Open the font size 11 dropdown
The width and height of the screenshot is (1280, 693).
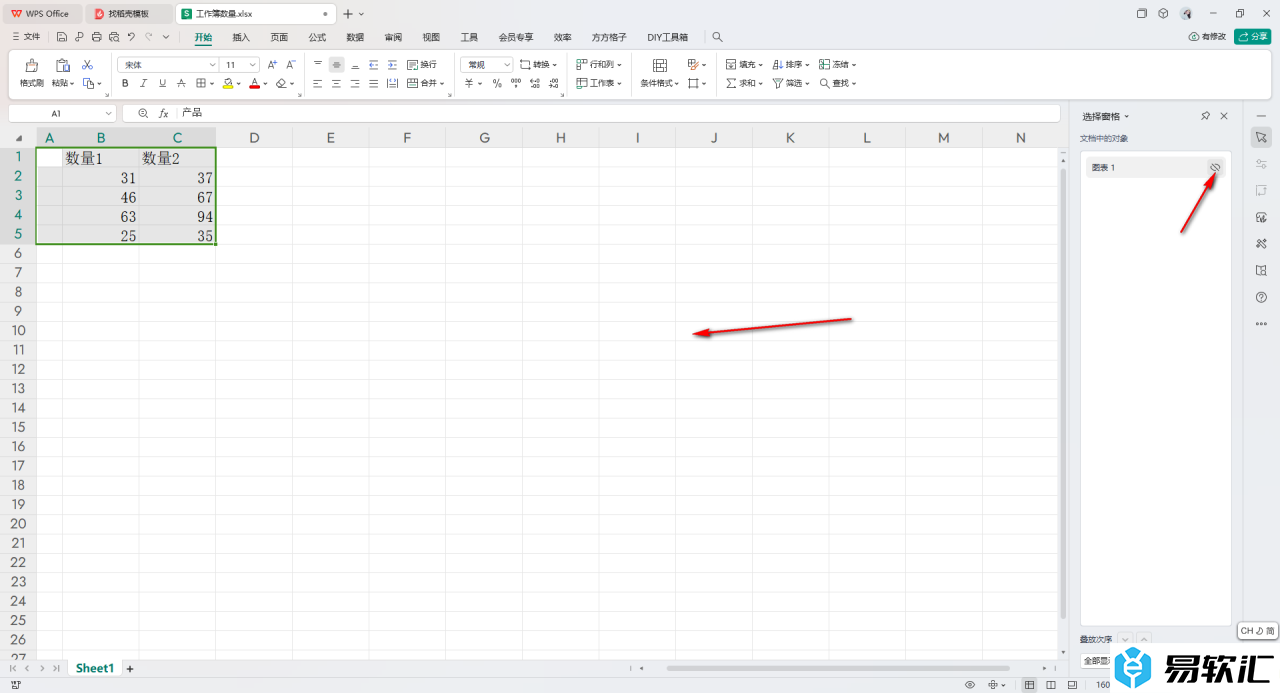253,64
